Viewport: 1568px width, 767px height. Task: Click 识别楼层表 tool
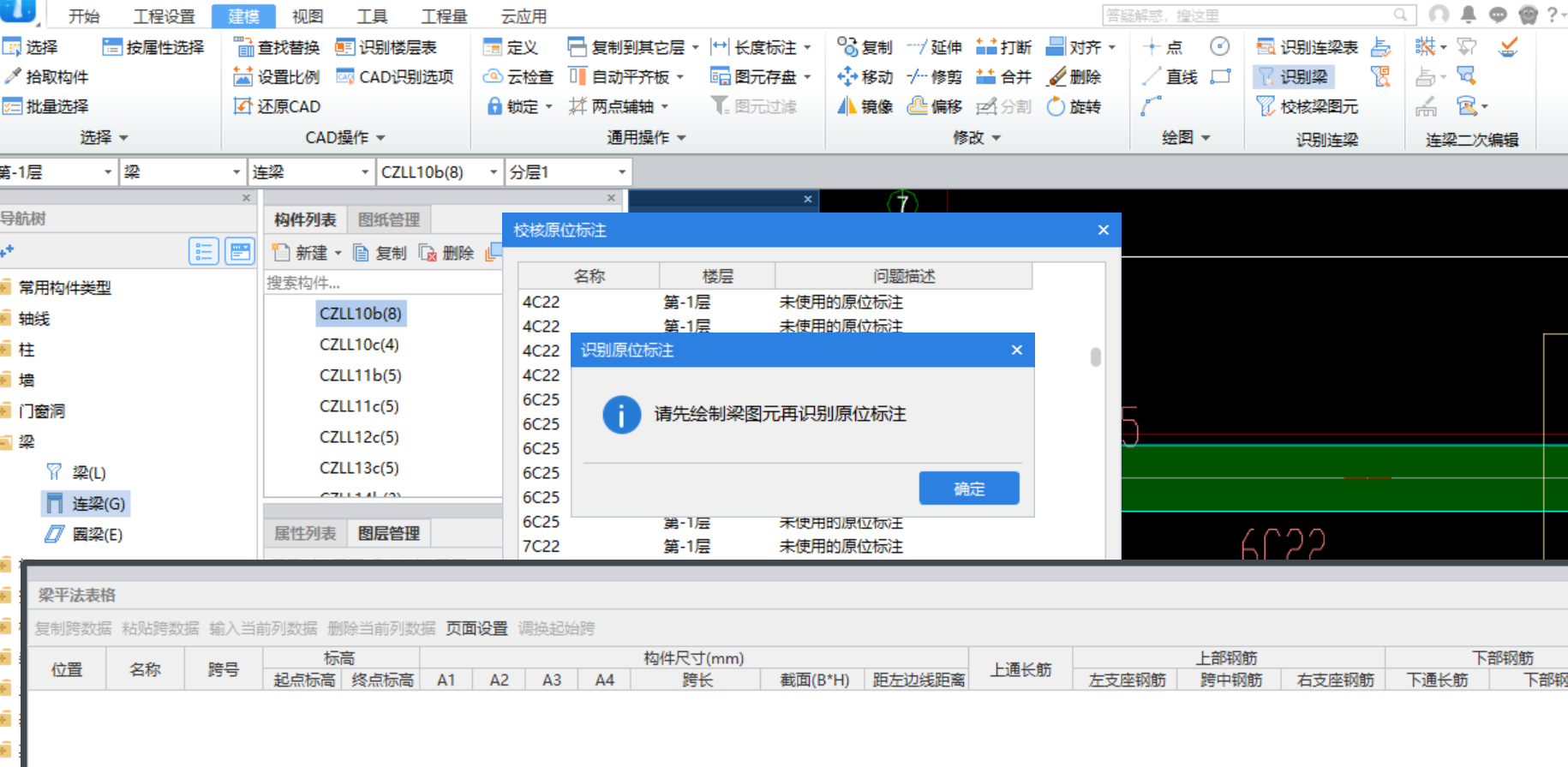click(x=386, y=47)
